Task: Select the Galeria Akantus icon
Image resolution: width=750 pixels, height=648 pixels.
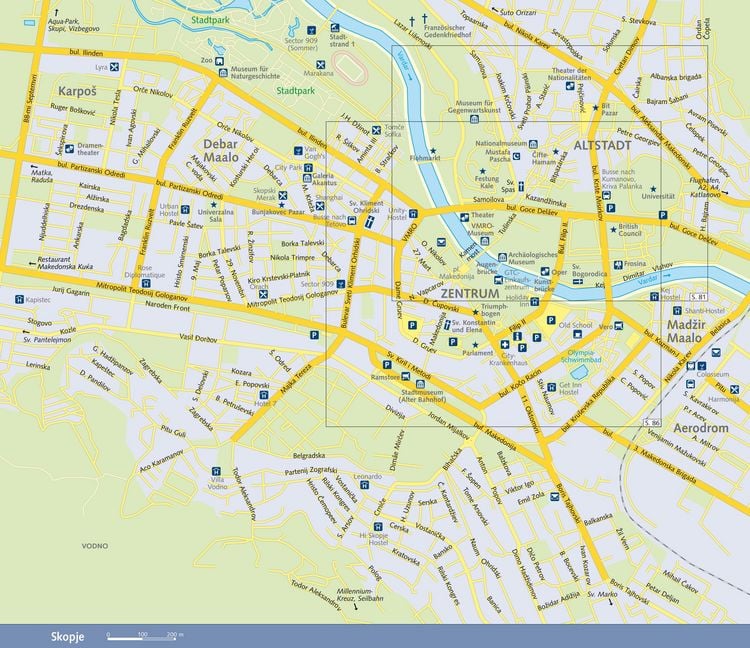Action: [307, 178]
